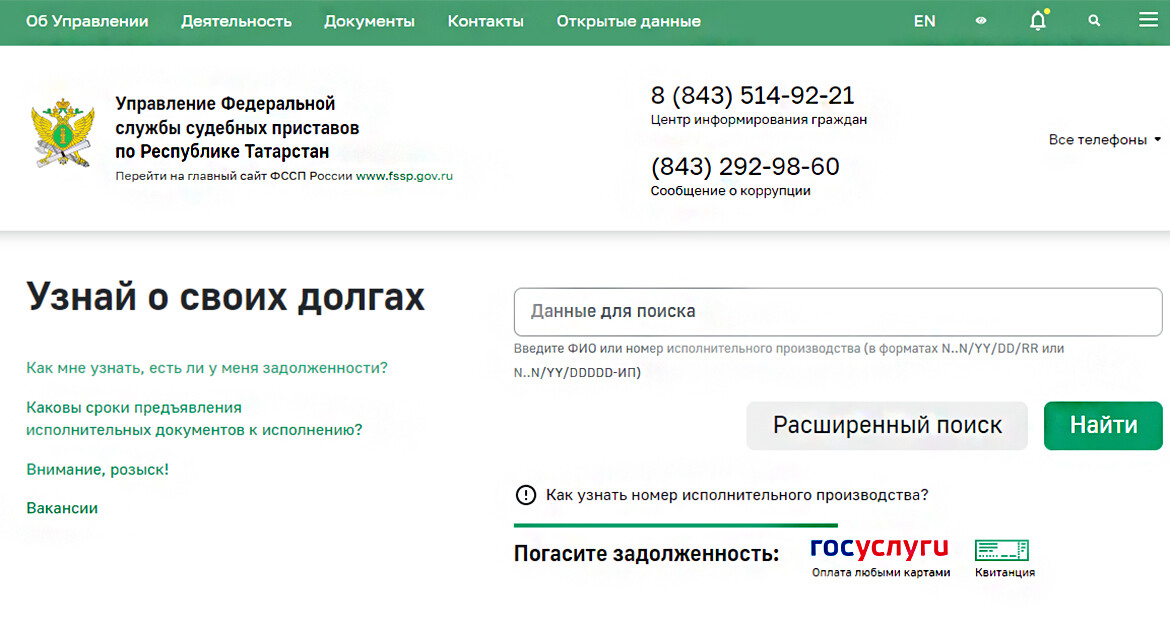Screen dimensions: 1170x618
Task: Switch language to EN
Action: click(924, 21)
